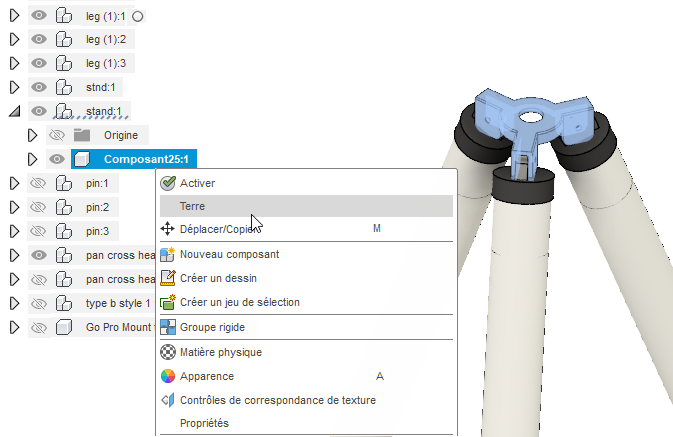673x437 pixels.
Task: Expand the leg (1):3 component node
Action: click(x=14, y=64)
